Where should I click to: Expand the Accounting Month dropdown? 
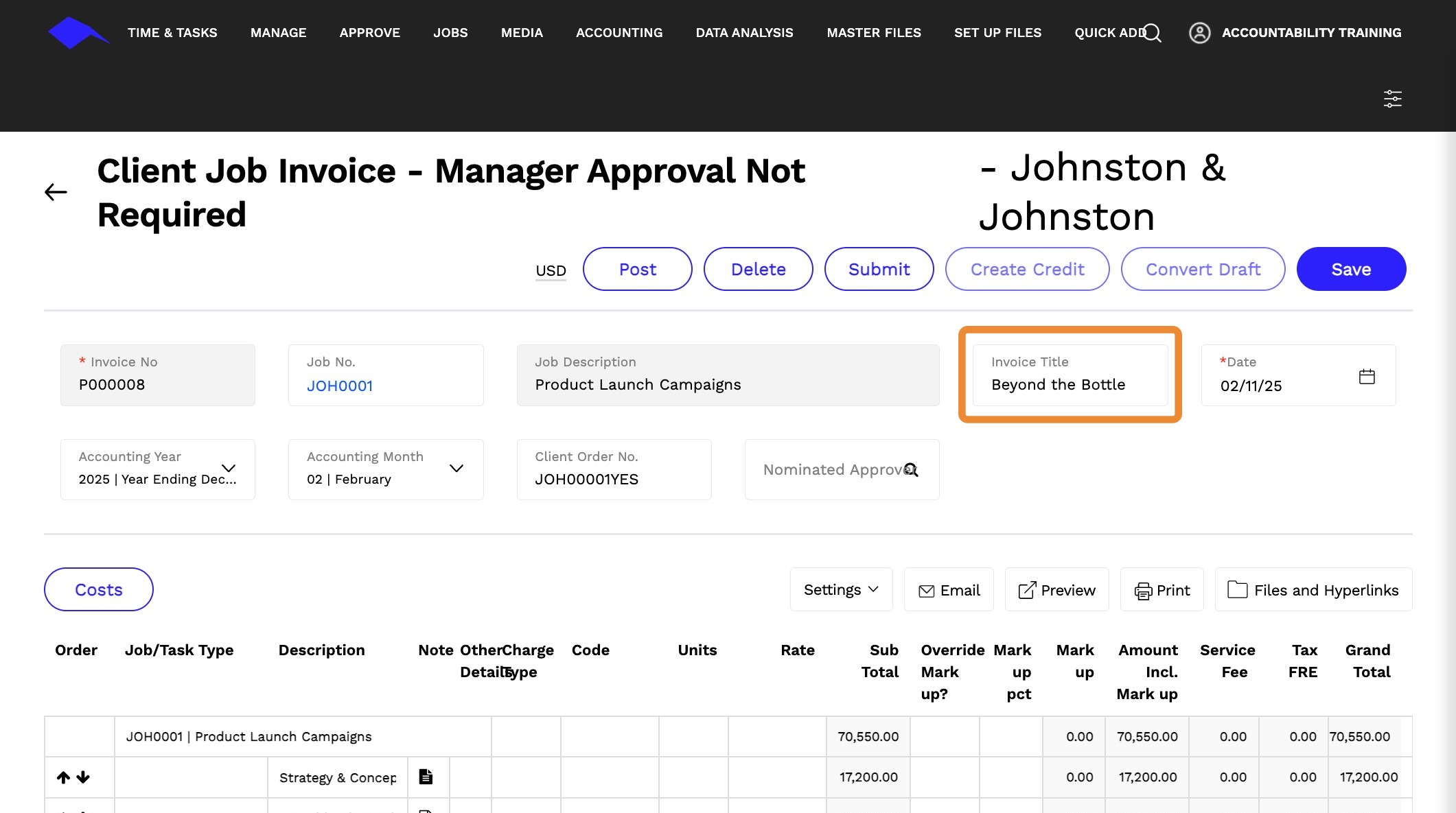456,468
